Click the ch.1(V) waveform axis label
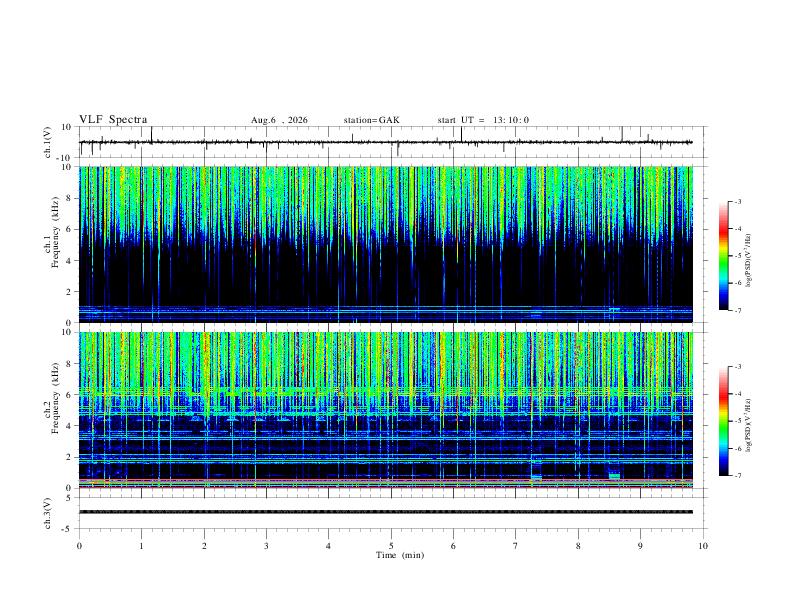 [x=48, y=142]
